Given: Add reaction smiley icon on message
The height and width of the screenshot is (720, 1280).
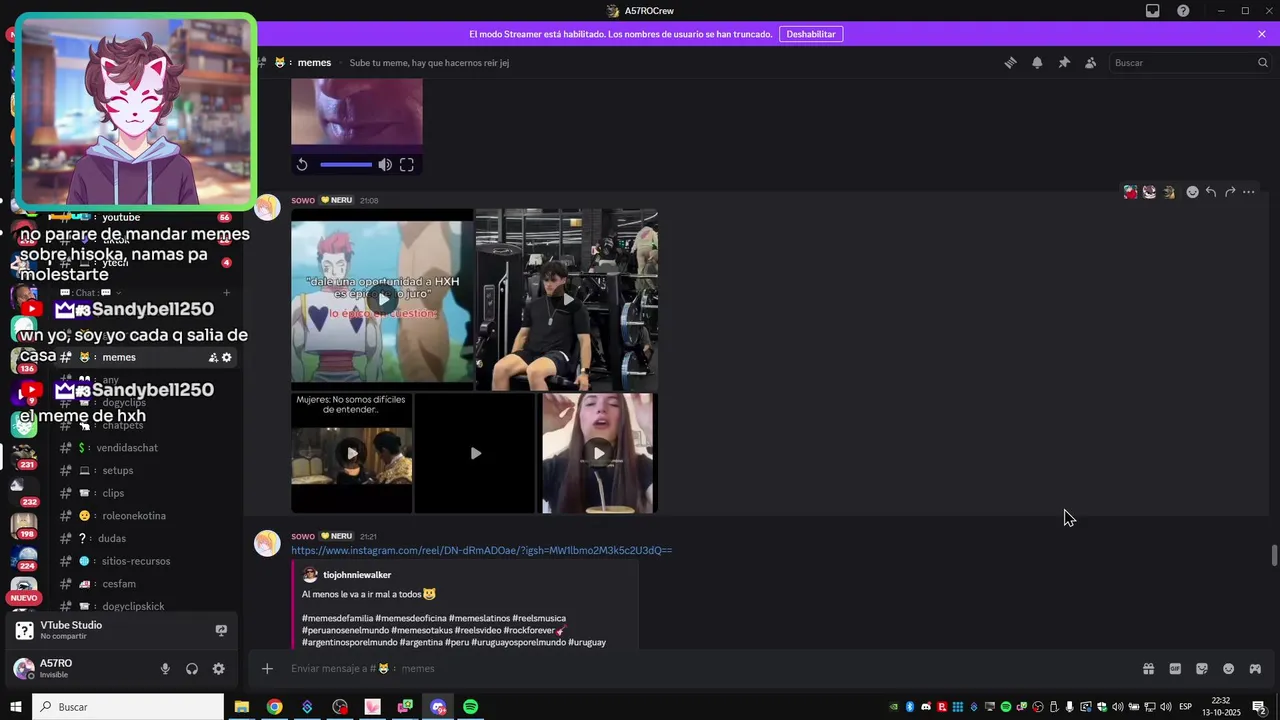Looking at the screenshot, I should click(1192, 192).
